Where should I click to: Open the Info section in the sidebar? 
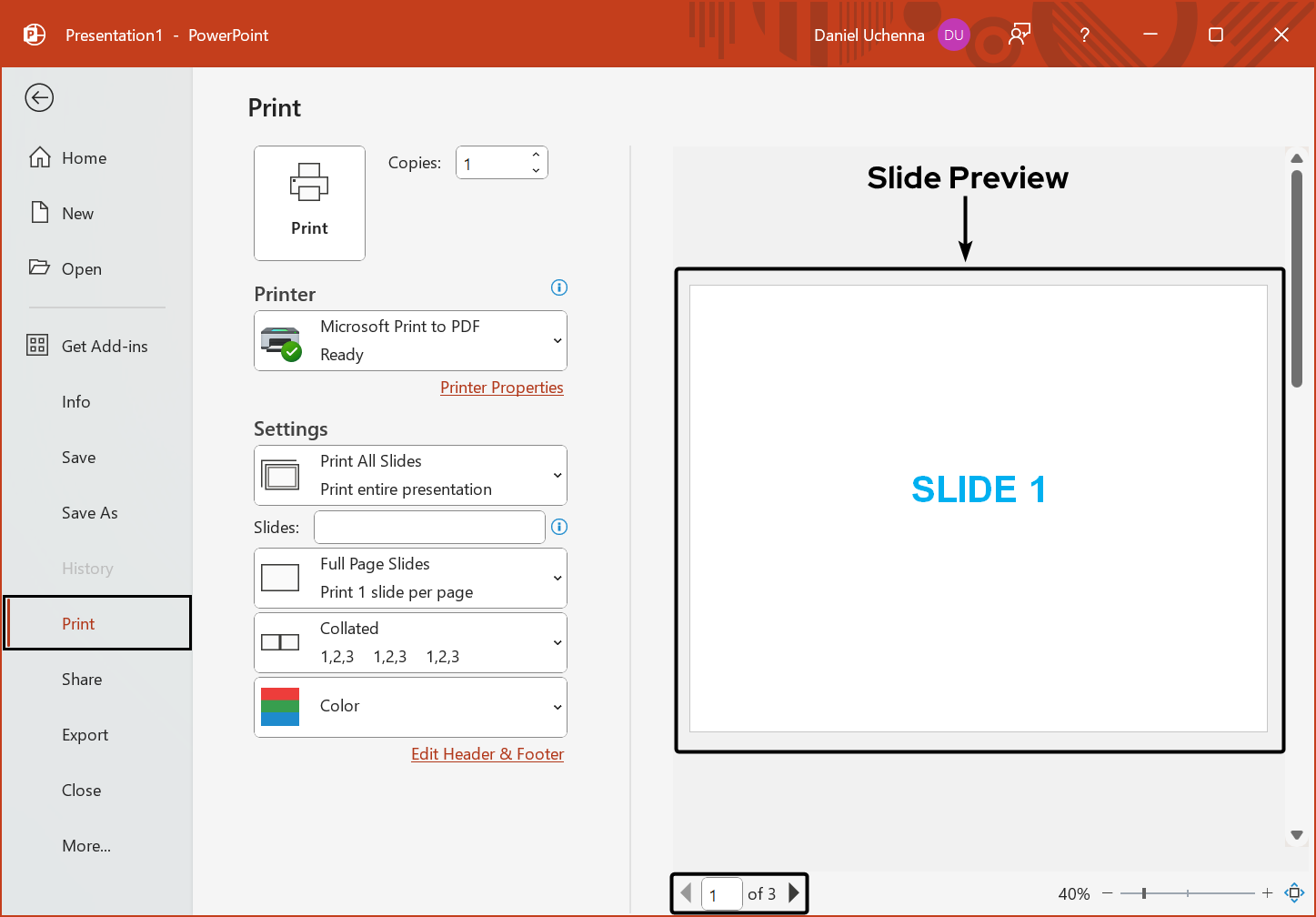[76, 401]
